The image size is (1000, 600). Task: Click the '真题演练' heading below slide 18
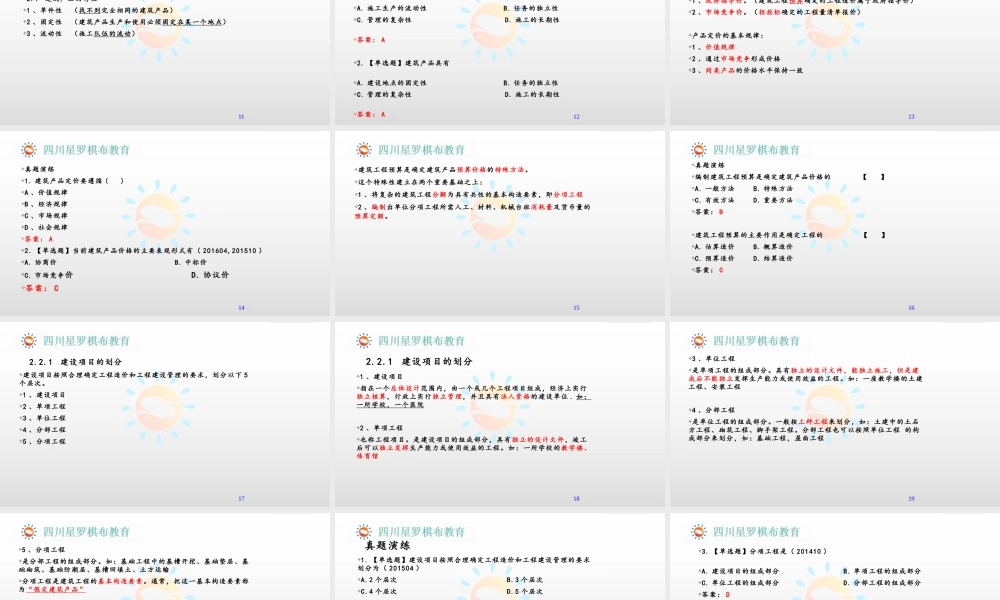[388, 546]
